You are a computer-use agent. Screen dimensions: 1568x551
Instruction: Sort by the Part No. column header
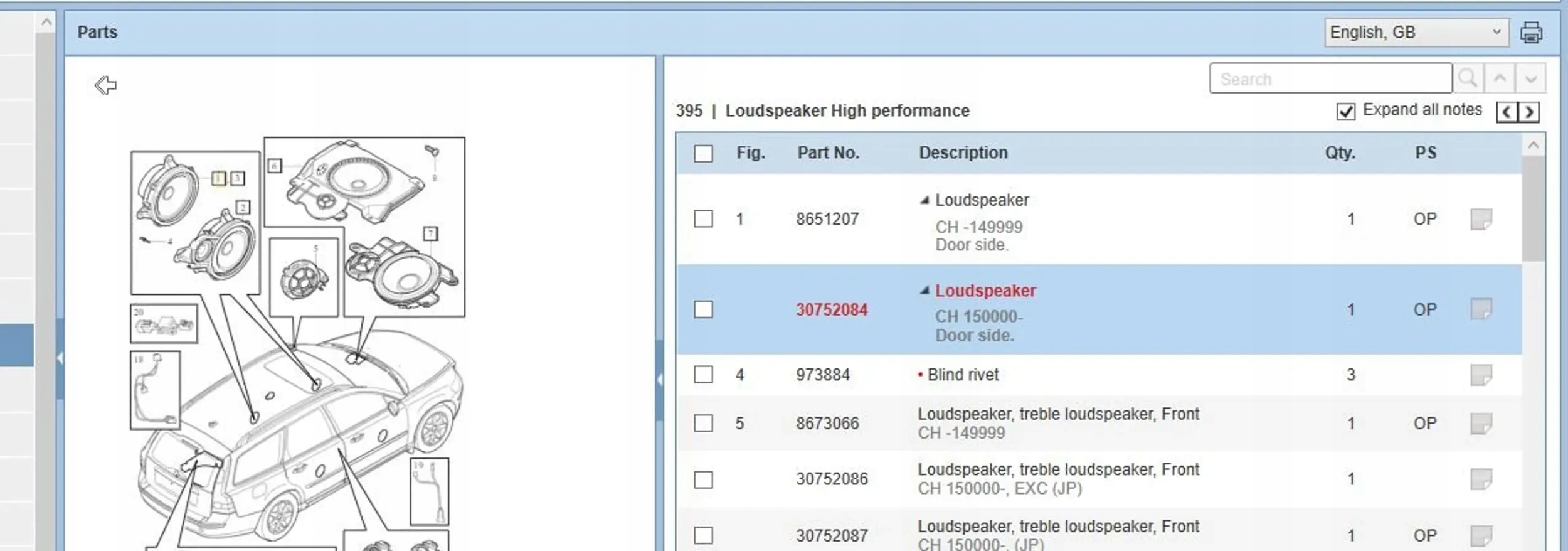click(x=828, y=152)
